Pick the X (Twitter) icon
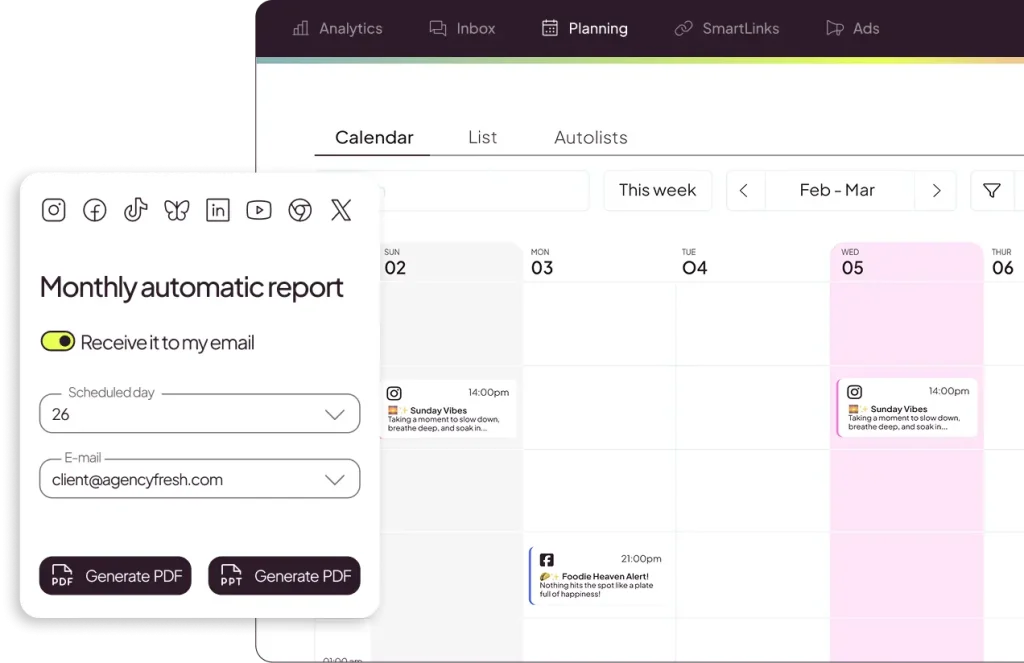 tap(341, 210)
